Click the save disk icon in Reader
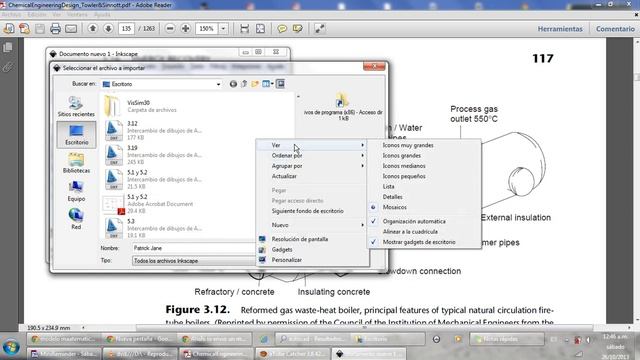The width and height of the screenshot is (640, 360). (40, 29)
